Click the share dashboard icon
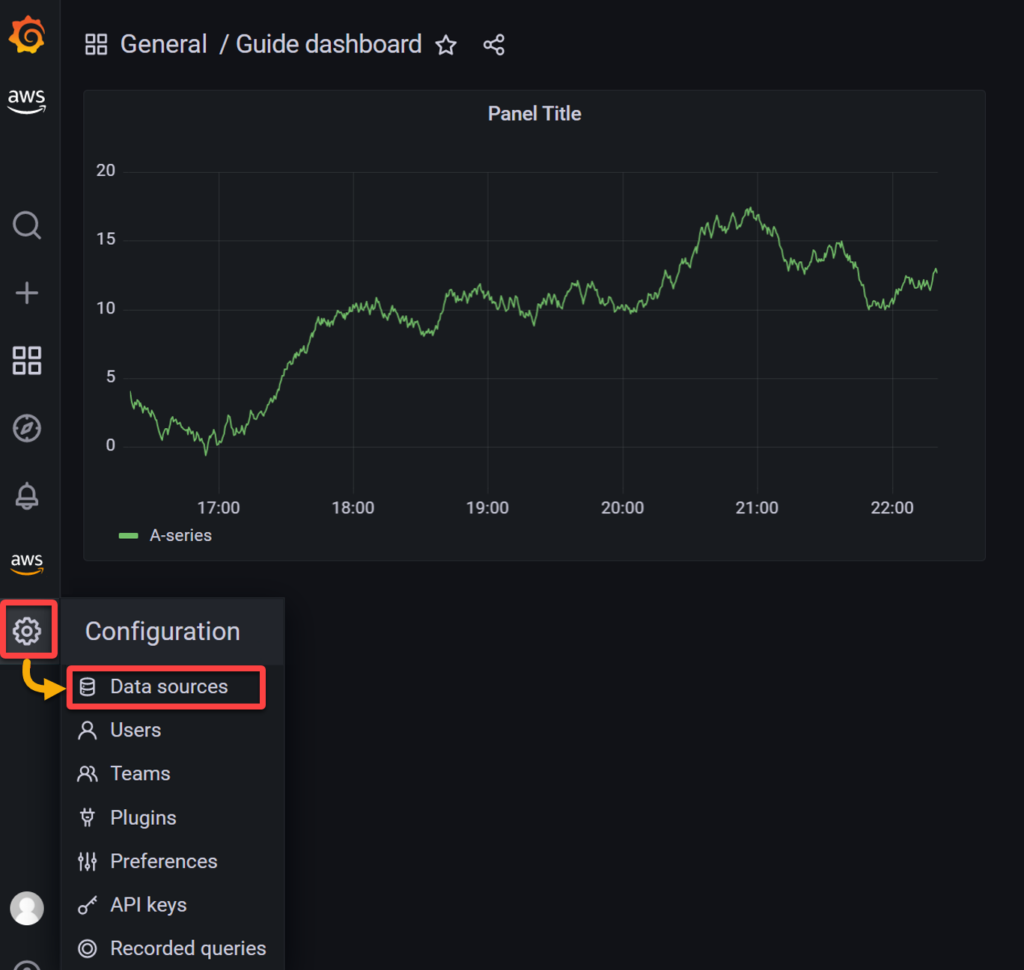1024x970 pixels. (x=493, y=44)
